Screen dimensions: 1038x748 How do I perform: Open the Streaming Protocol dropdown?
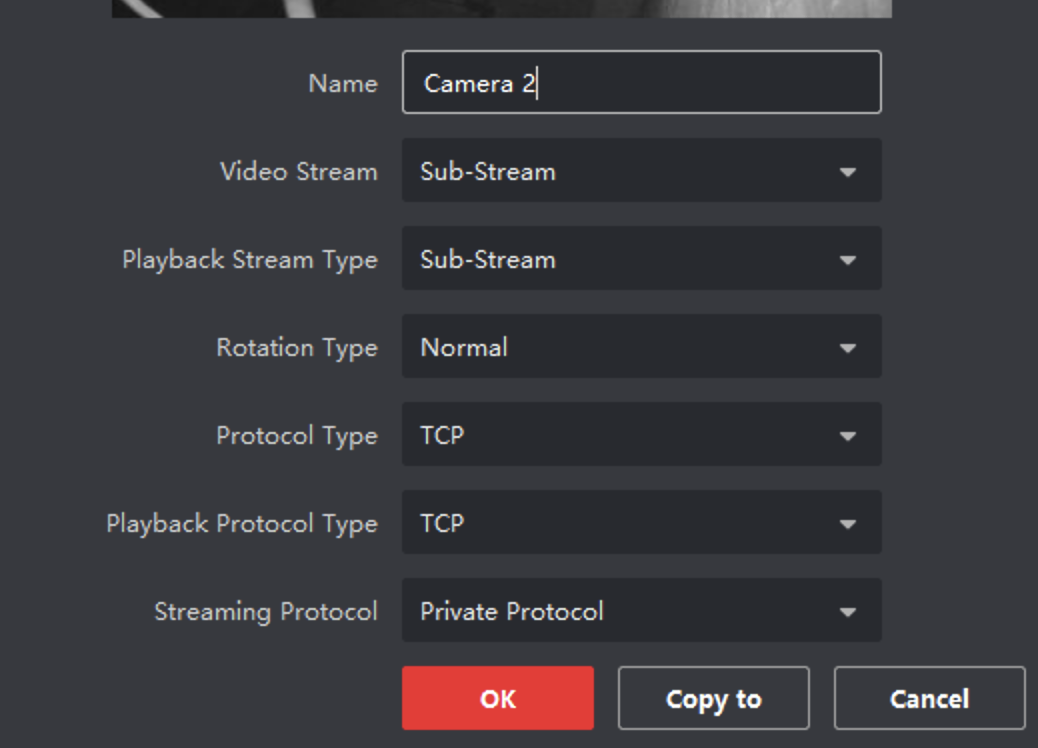[x=641, y=611]
